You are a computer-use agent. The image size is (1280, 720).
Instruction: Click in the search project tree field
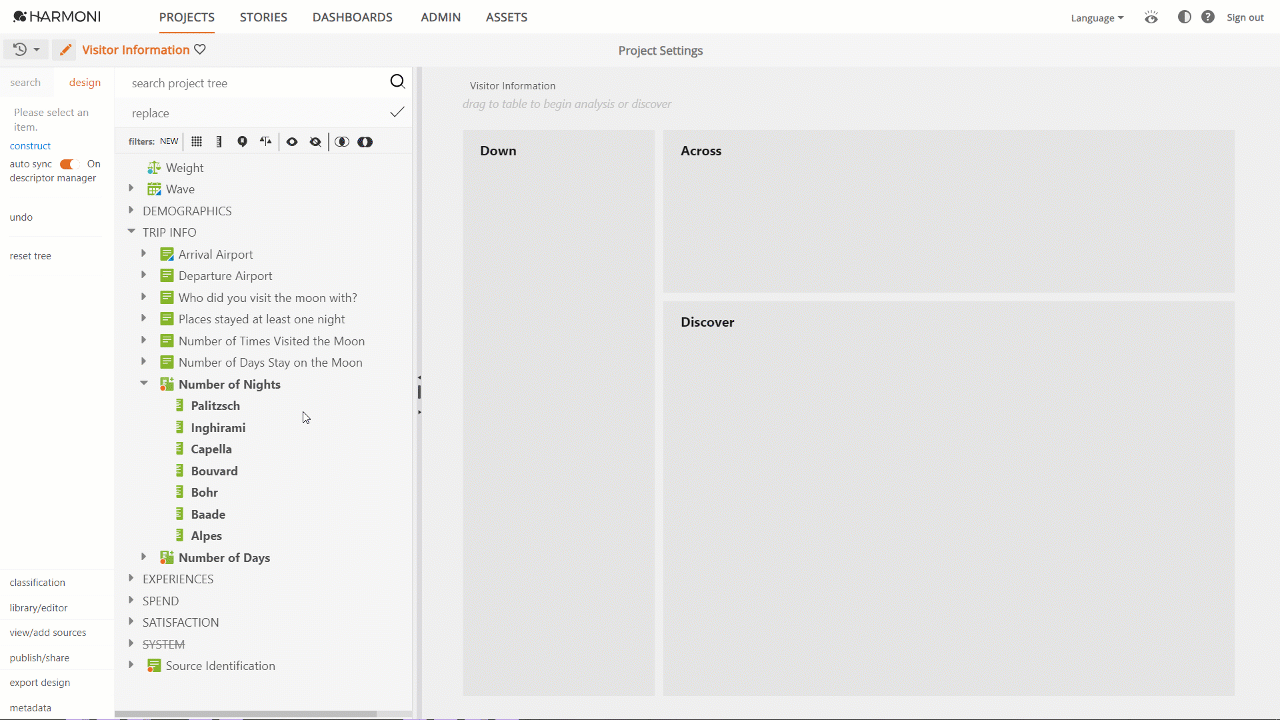coord(257,83)
